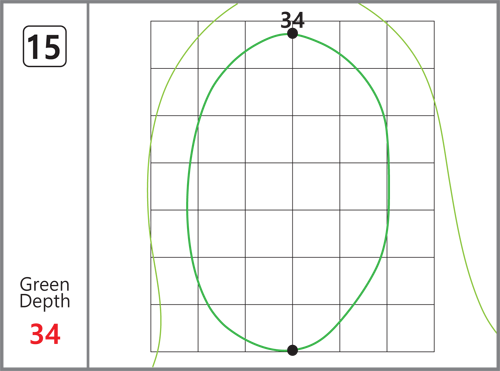The image size is (500, 371).
Task: Click the green's left edge outline
Action: click(188, 200)
